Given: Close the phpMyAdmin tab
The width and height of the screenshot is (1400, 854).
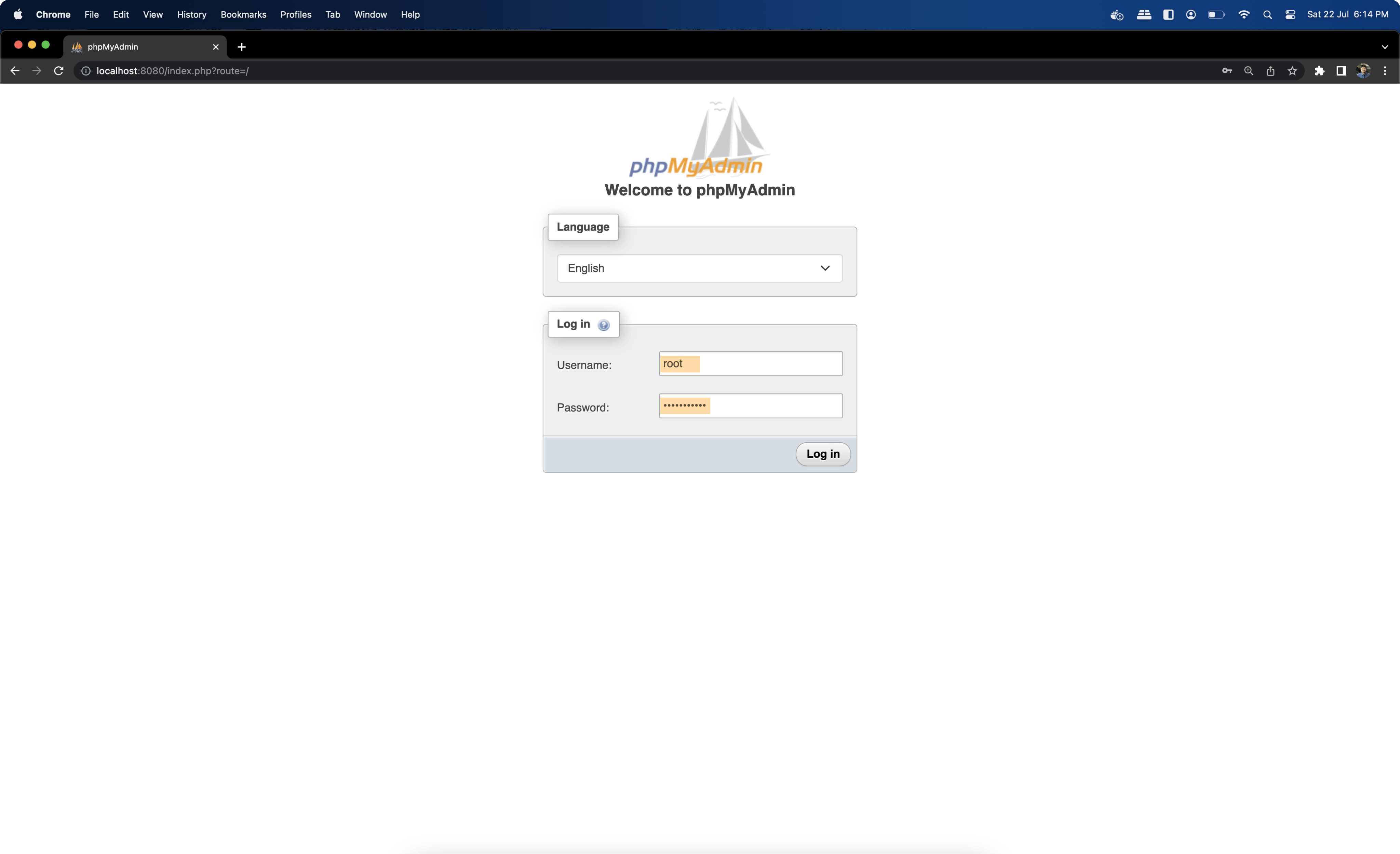Looking at the screenshot, I should click(x=216, y=47).
